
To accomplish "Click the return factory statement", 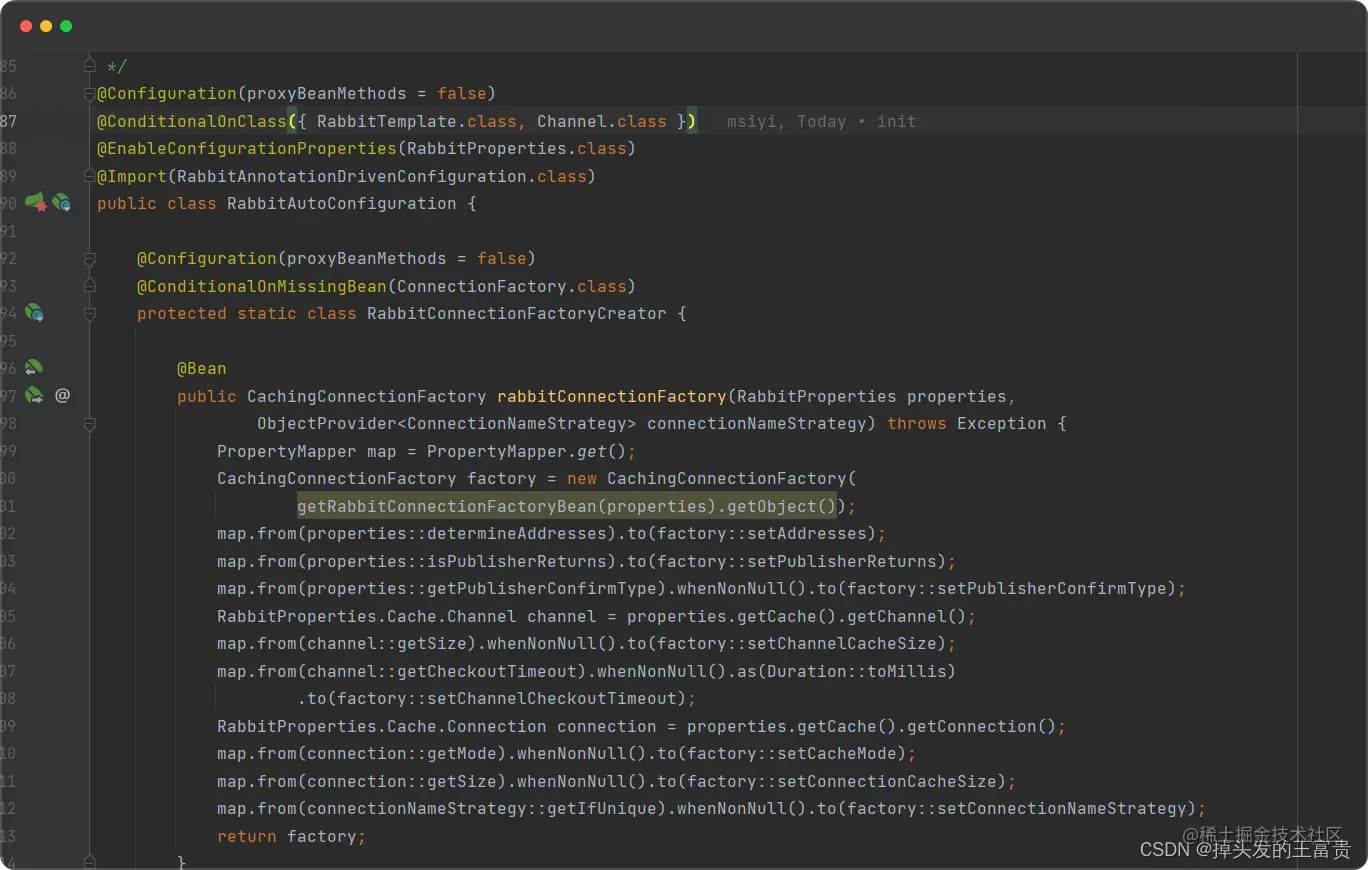I will 292,836.
